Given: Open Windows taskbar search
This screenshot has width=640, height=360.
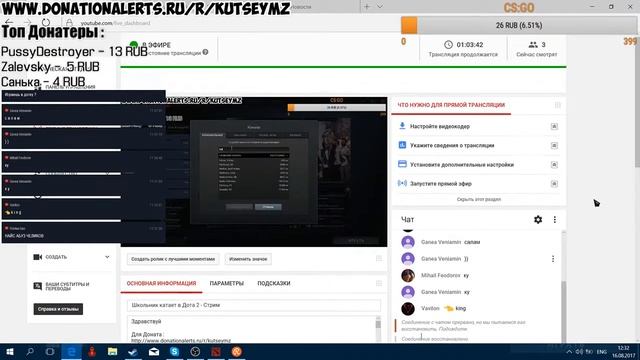Looking at the screenshot, I should click(30, 351).
